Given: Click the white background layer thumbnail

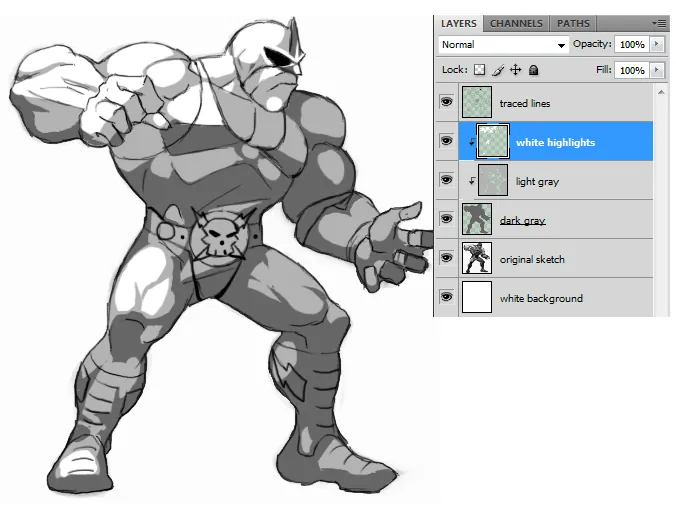Looking at the screenshot, I should click(477, 297).
